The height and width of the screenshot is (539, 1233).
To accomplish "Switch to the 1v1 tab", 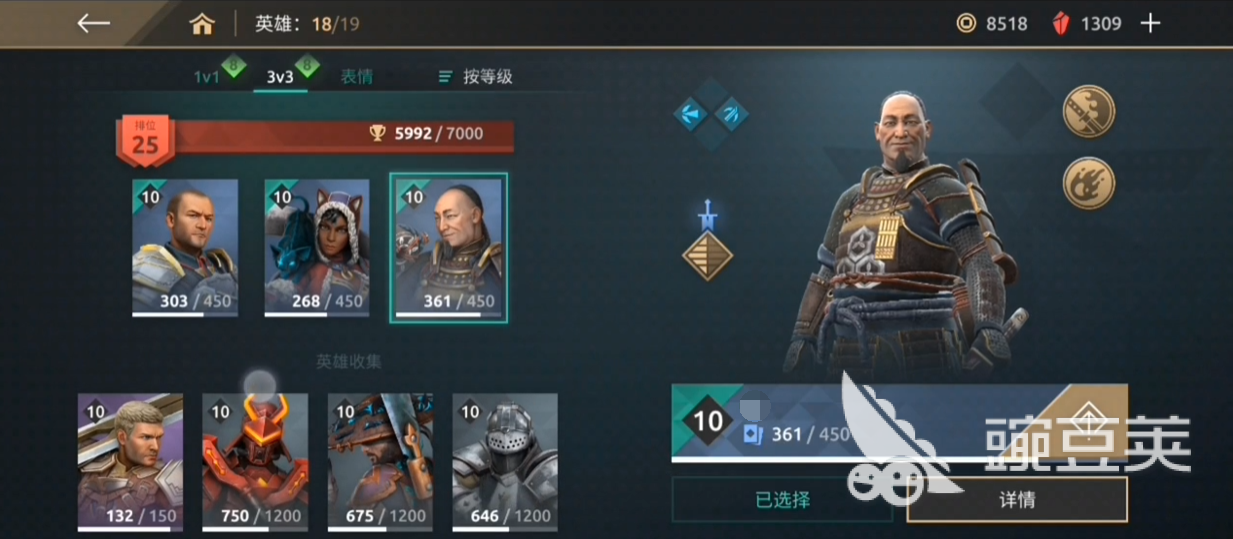I will pyautogui.click(x=208, y=76).
